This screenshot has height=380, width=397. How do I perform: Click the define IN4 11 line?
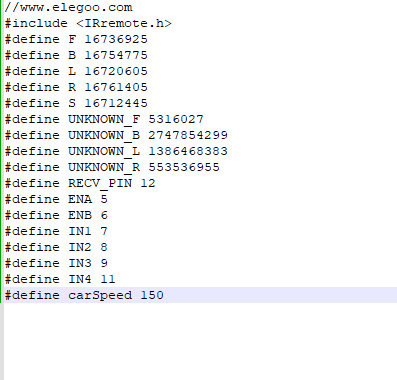coord(60,279)
